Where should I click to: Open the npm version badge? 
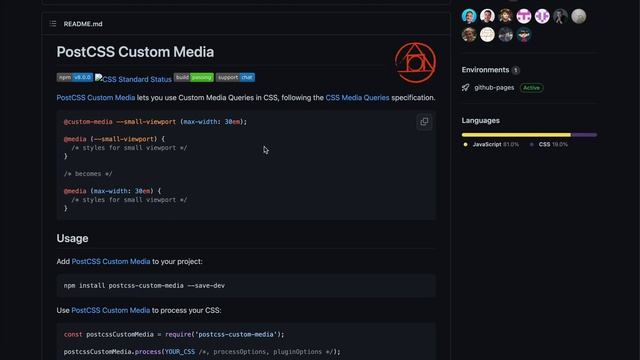[x=75, y=77]
